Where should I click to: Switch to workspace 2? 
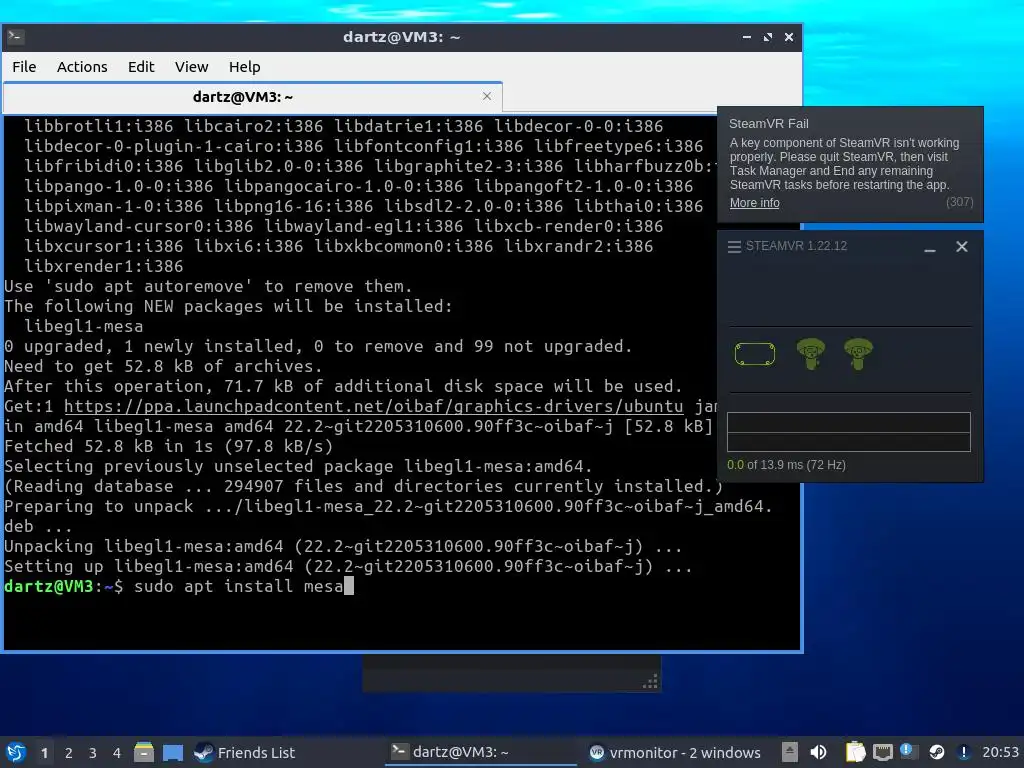click(69, 753)
